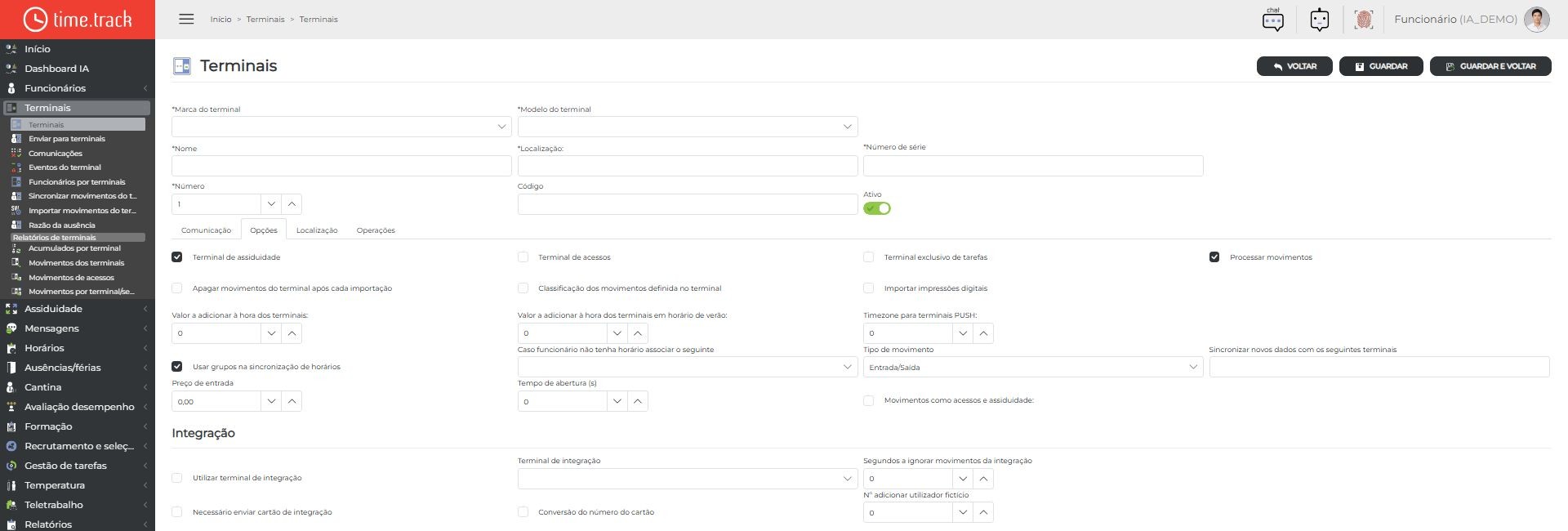Check Importar impressões digitais

tap(869, 288)
